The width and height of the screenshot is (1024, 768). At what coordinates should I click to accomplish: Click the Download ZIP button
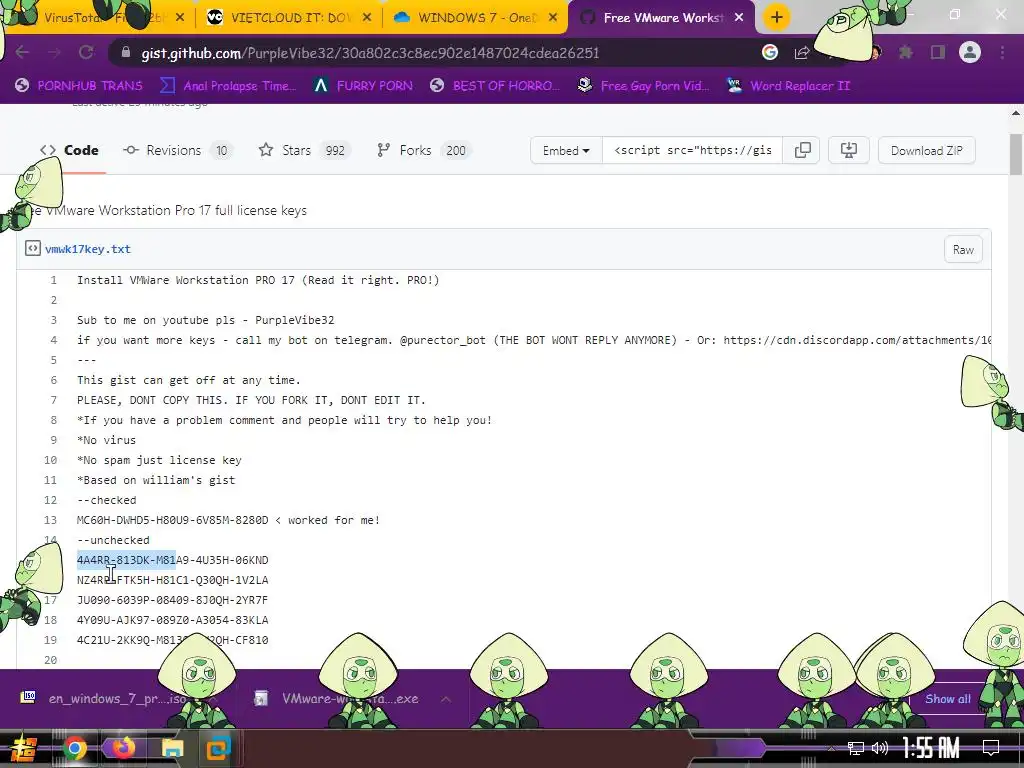coord(926,150)
